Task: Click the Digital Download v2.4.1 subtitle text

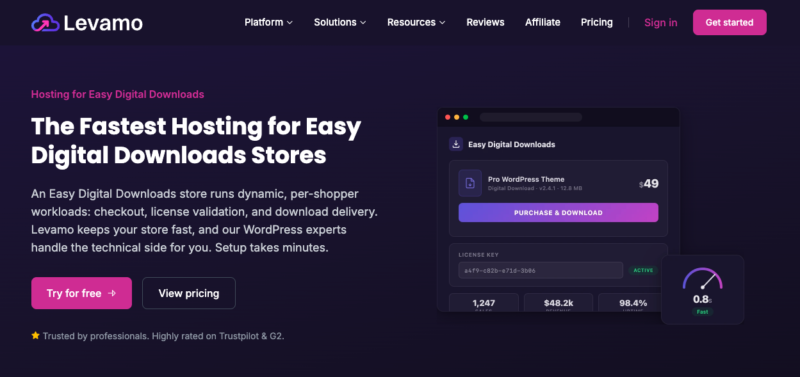Action: pyautogui.click(x=535, y=188)
